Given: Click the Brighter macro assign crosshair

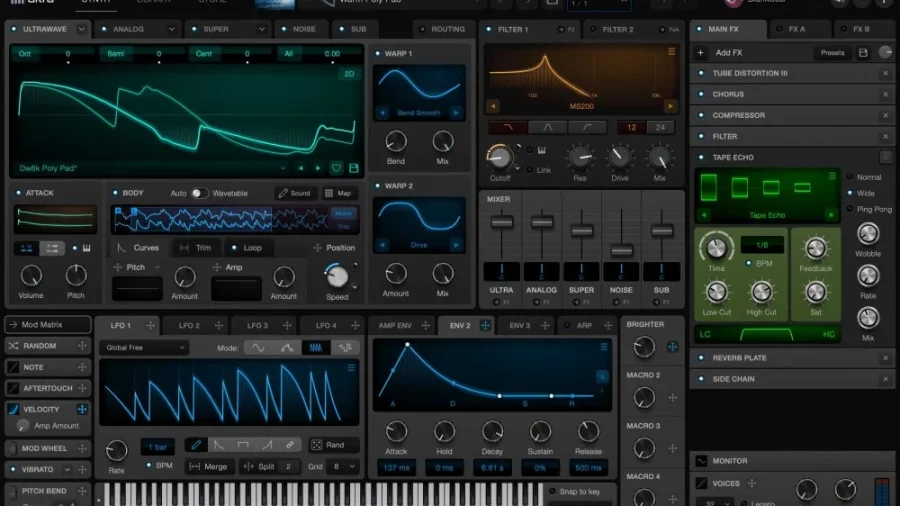Looking at the screenshot, I should (x=672, y=347).
